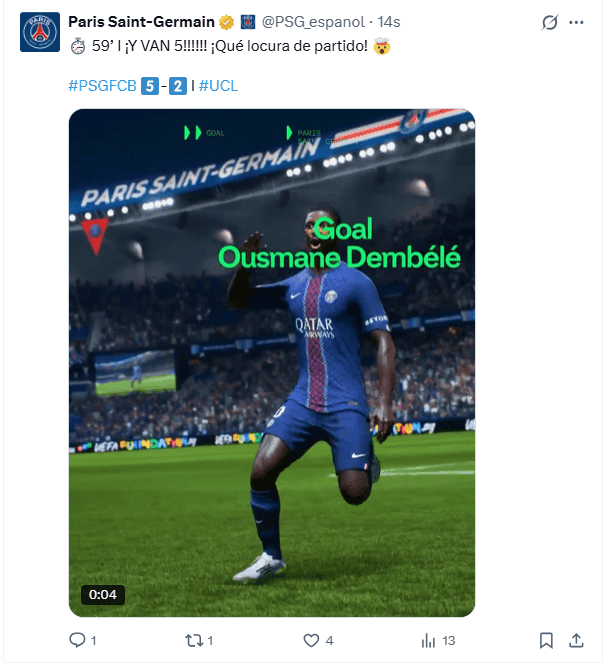Bookmark this post
Viewport: 606px width, 663px height.
click(546, 641)
